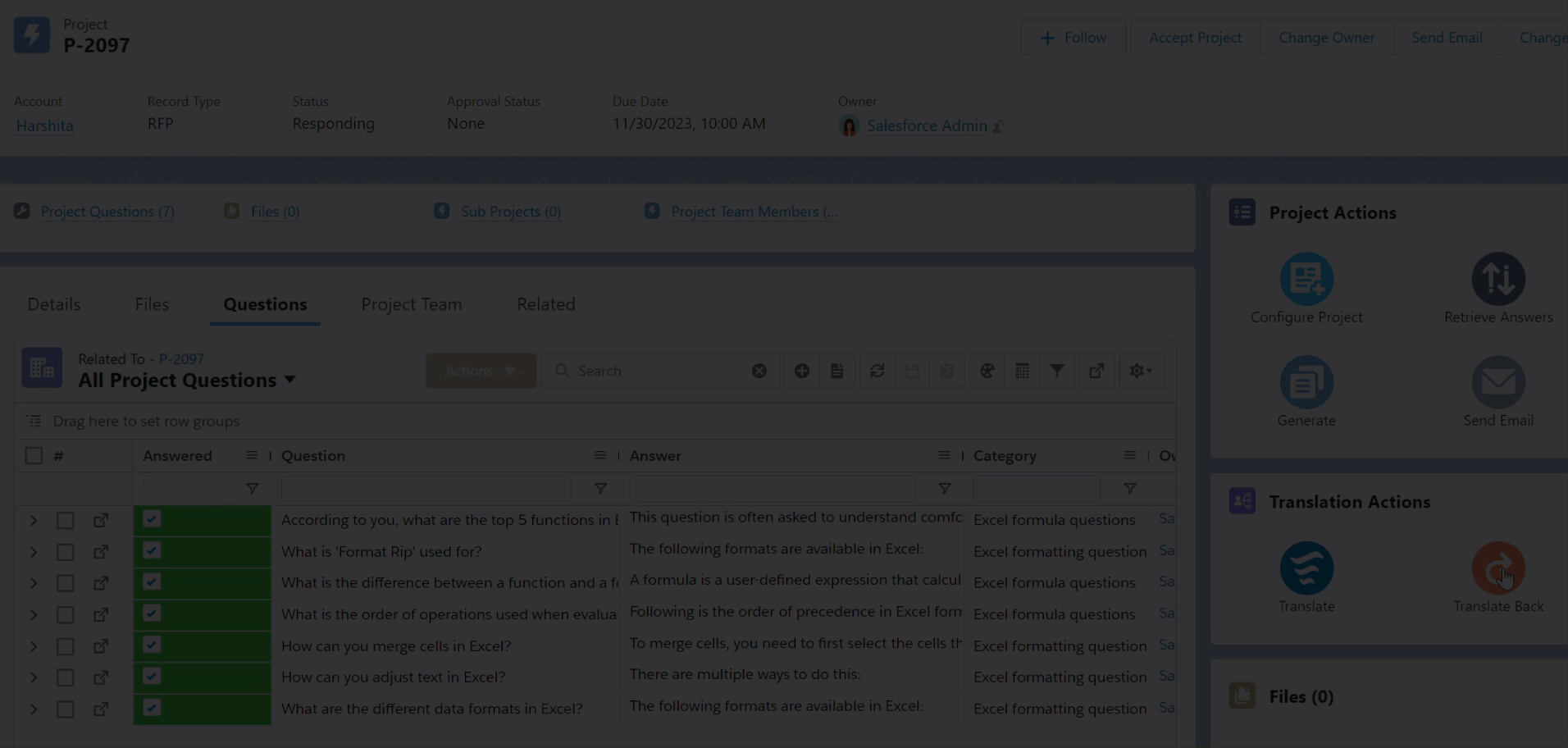Screen dimensions: 1568x748
Task: Click the Follow button
Action: tap(1073, 38)
